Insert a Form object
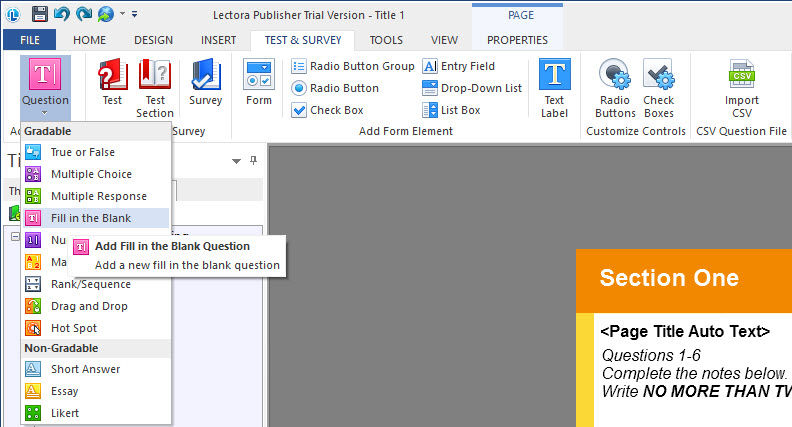The image size is (792, 427). click(259, 82)
